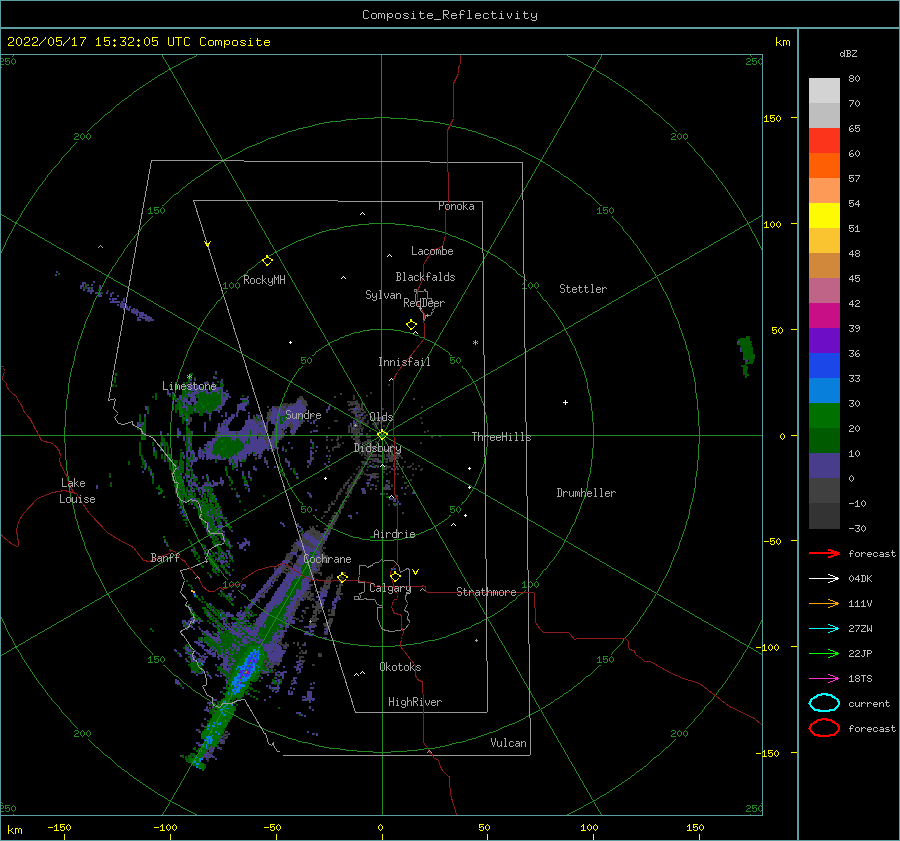Click the HighRiver label
The height and width of the screenshot is (841, 900).
[x=415, y=702]
